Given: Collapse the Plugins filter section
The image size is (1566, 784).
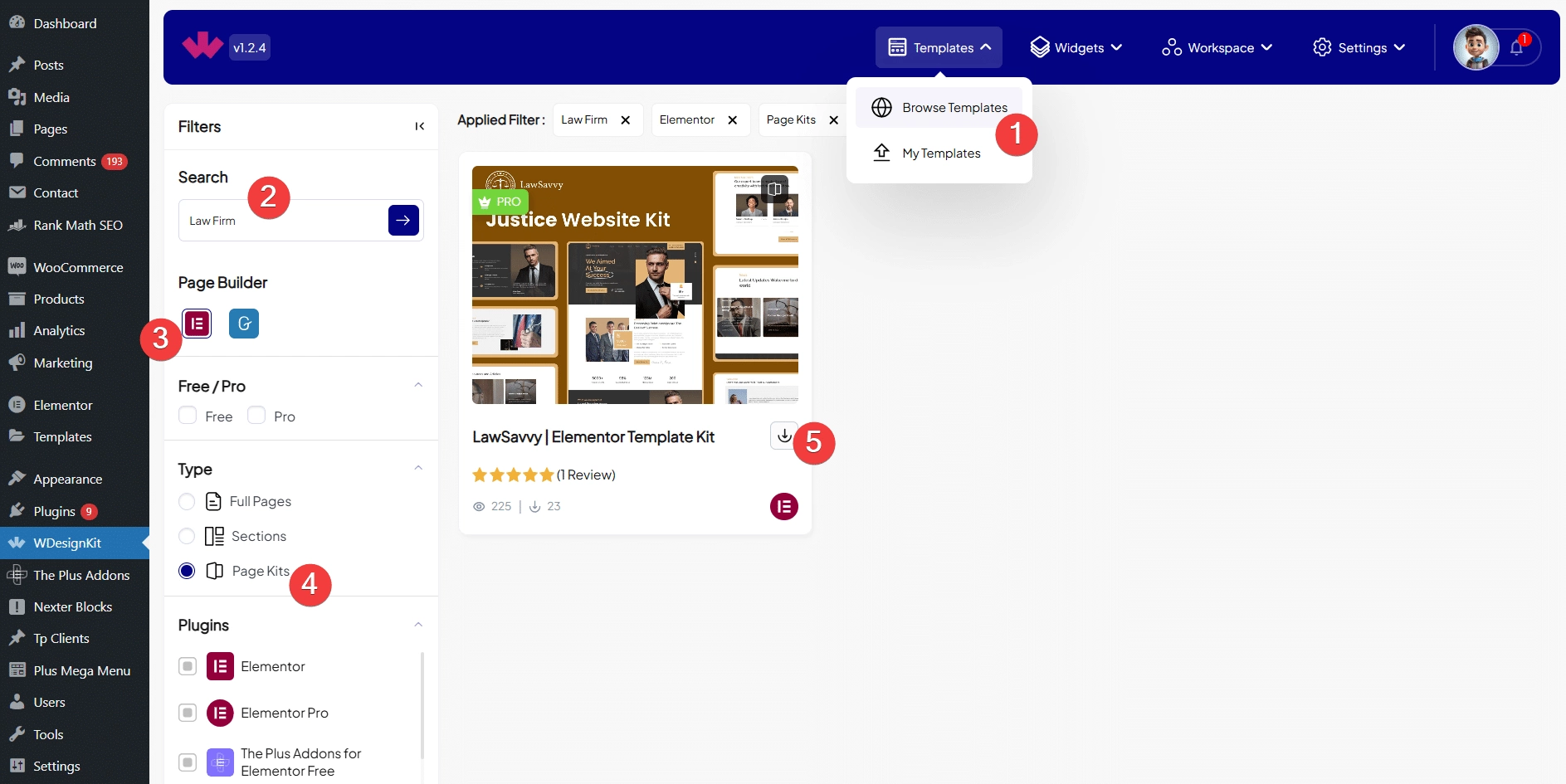Looking at the screenshot, I should point(418,625).
